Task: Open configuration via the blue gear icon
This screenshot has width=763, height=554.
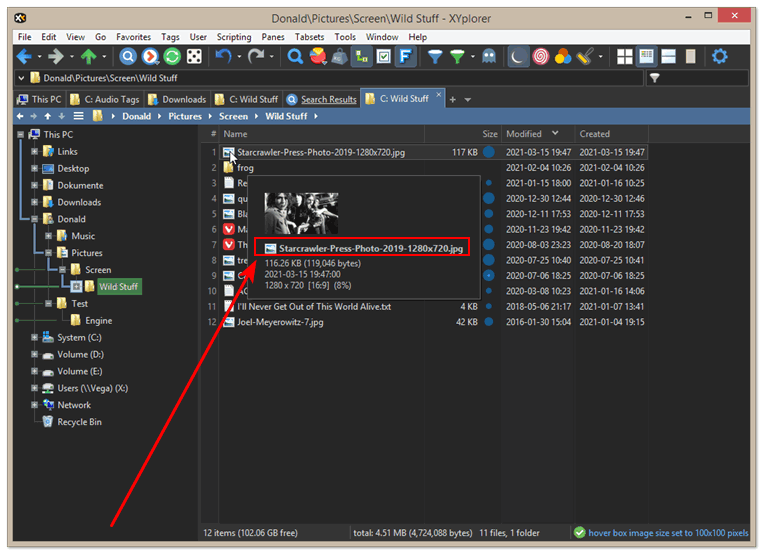Action: tap(719, 57)
